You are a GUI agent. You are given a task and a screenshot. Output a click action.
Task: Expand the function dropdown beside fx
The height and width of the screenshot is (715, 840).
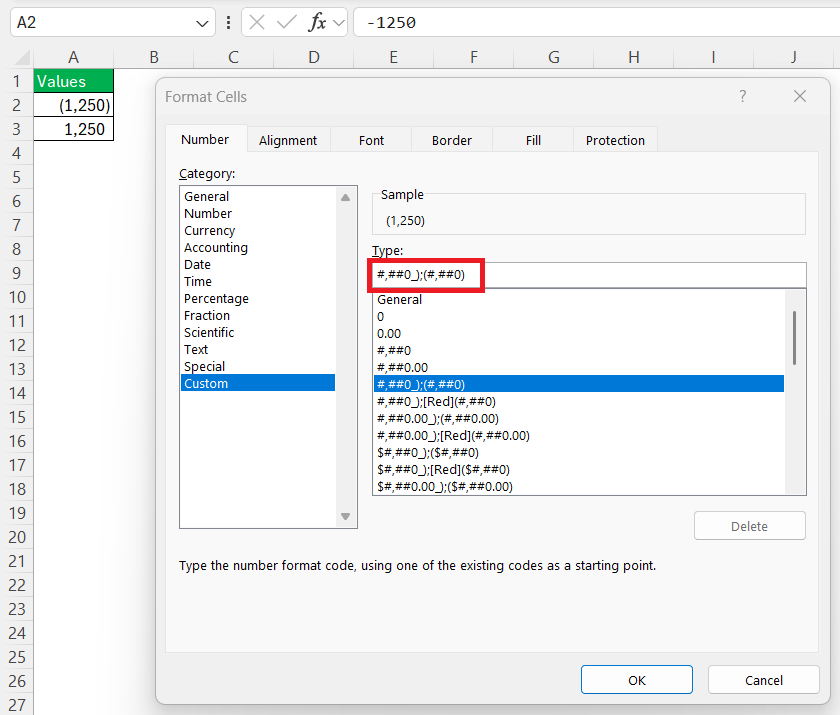(339, 23)
